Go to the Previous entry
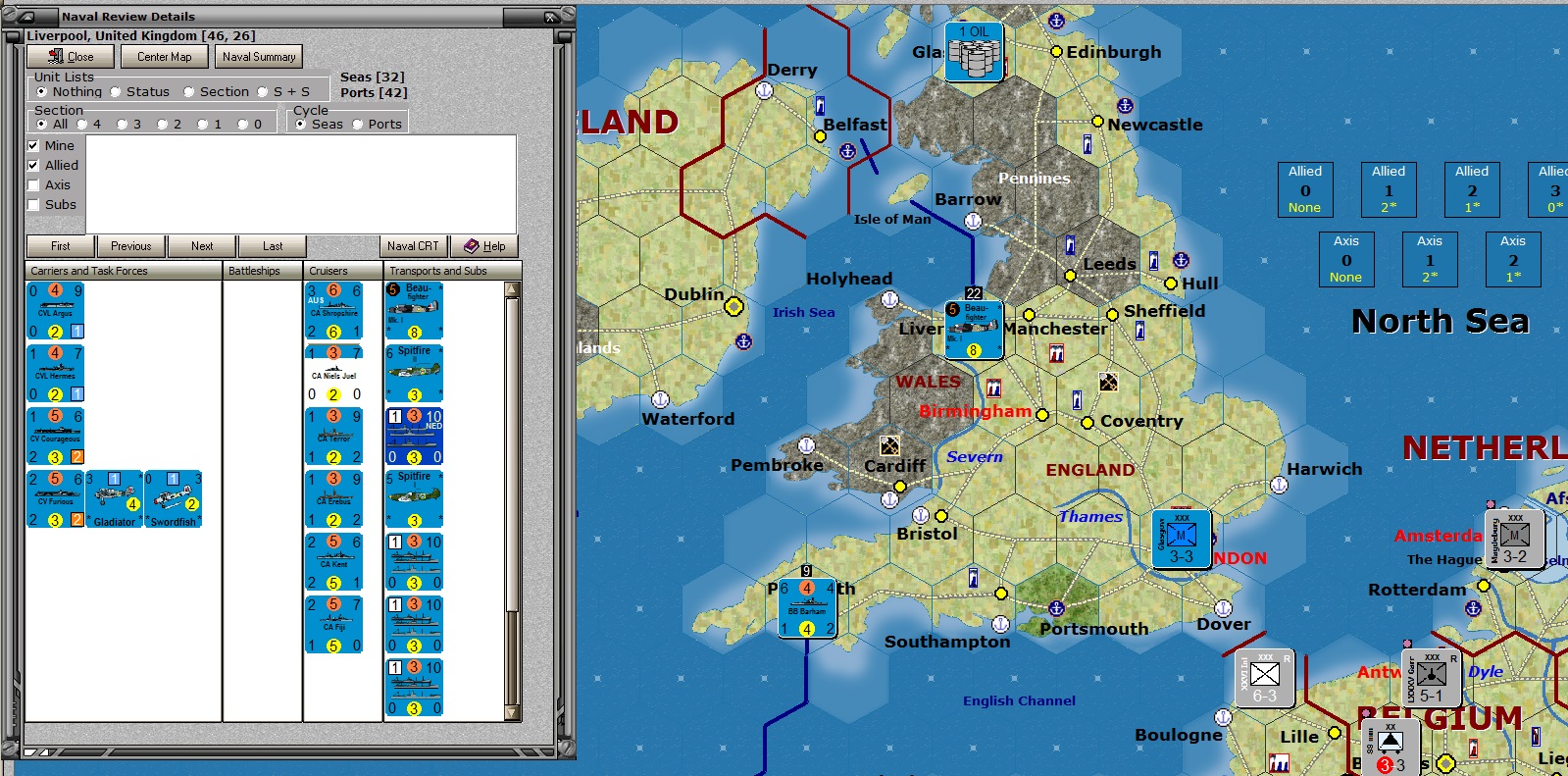1568x776 pixels. [x=131, y=246]
